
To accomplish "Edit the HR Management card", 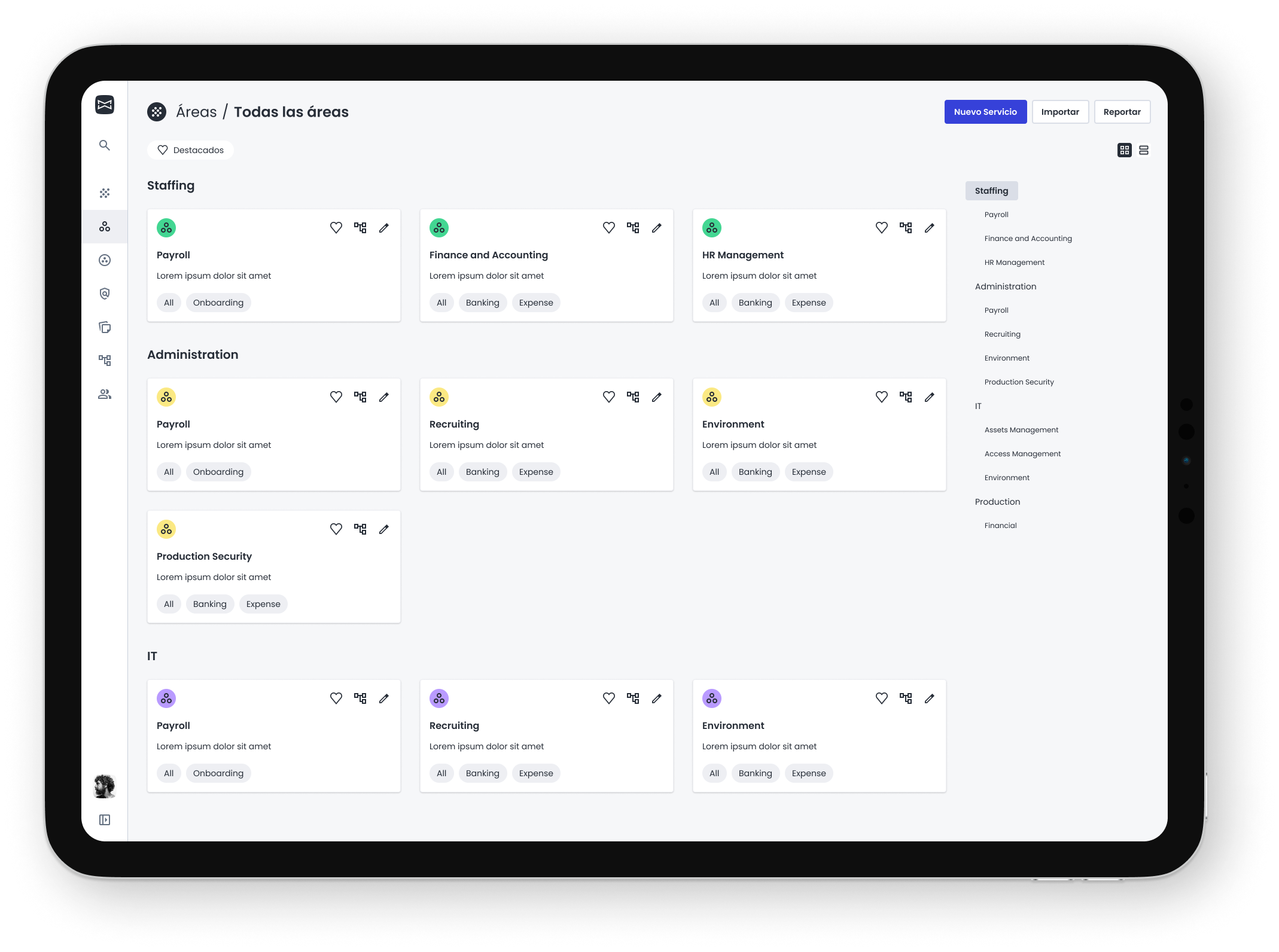I will [930, 228].
